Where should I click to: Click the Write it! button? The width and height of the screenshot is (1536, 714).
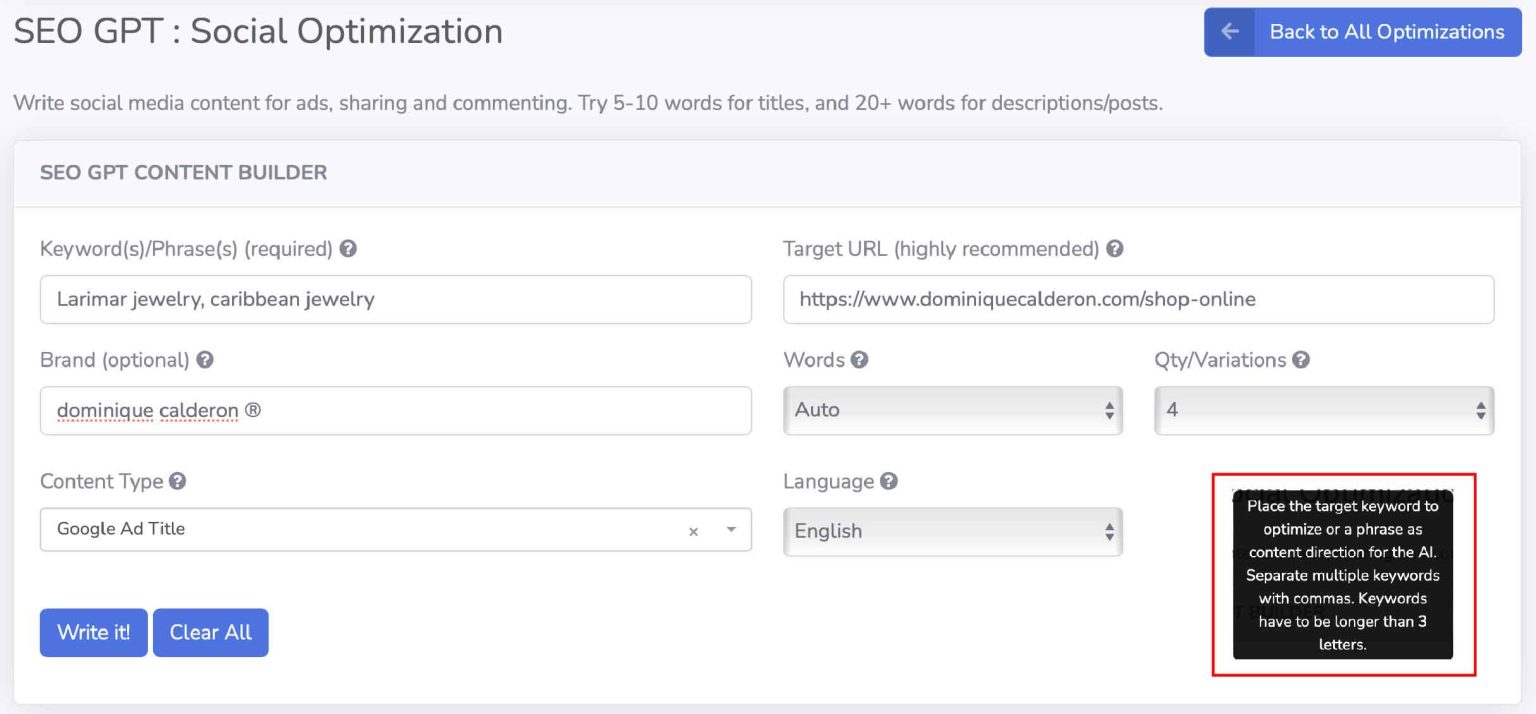click(93, 632)
